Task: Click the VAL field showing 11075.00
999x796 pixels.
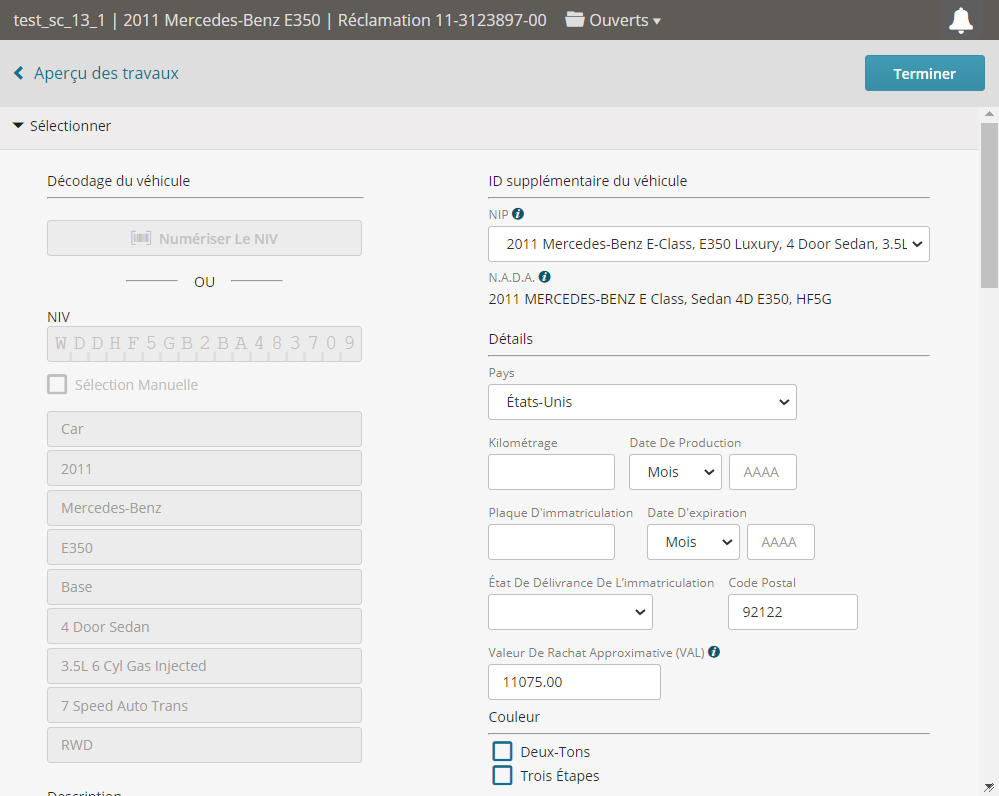Action: [x=574, y=683]
